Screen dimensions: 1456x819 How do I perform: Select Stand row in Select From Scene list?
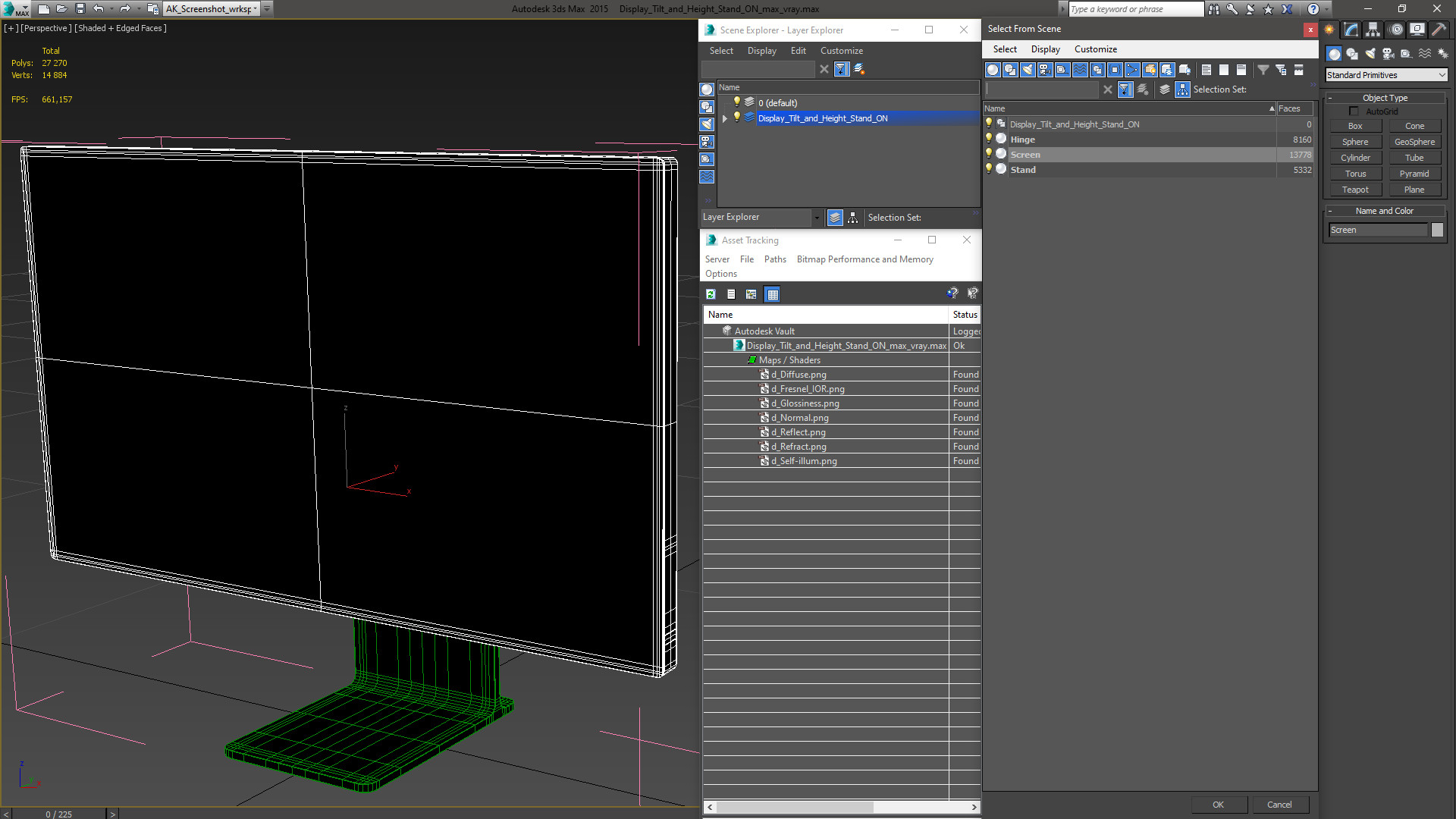(x=1148, y=170)
